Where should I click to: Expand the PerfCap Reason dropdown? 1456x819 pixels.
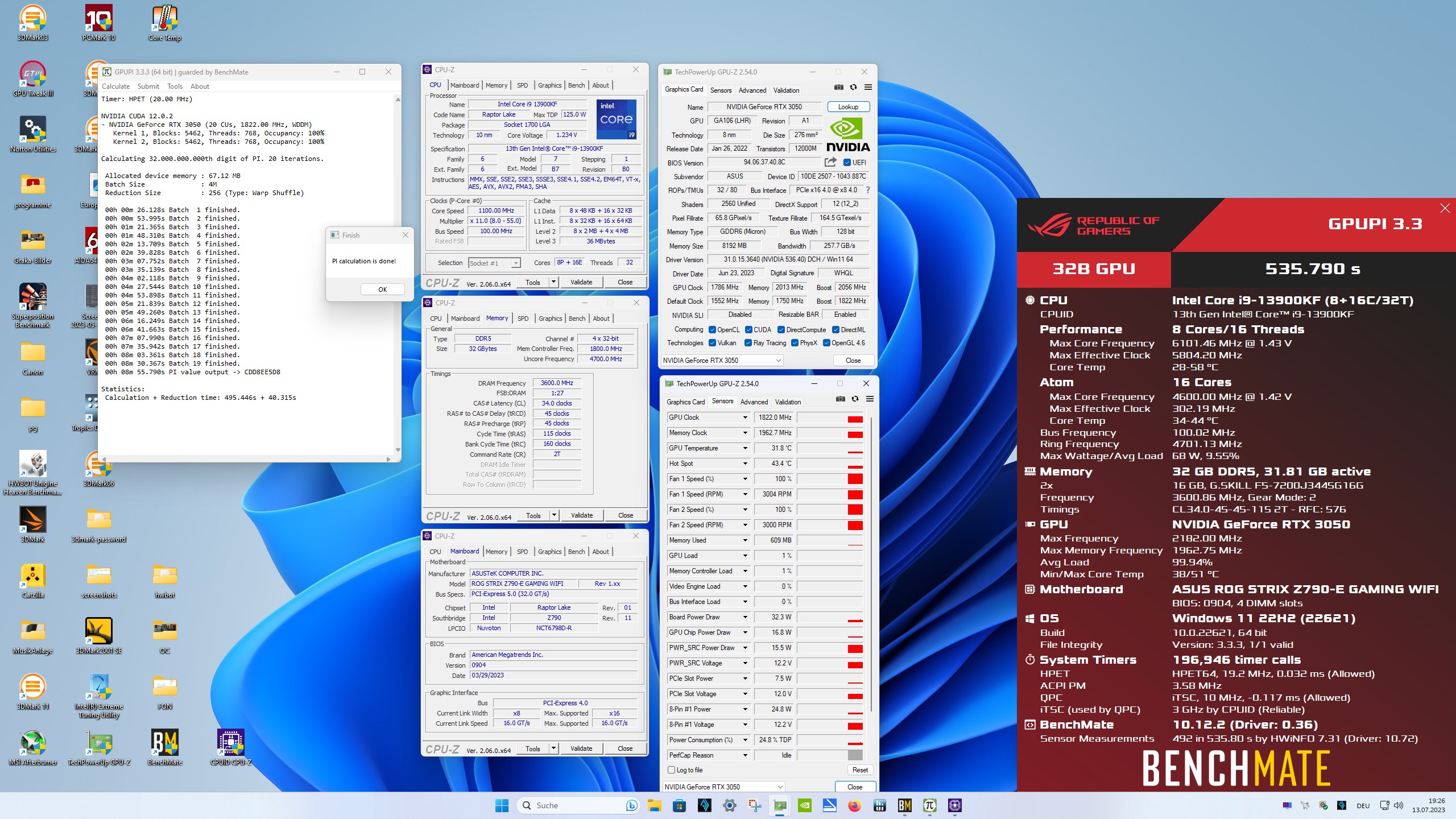[745, 755]
